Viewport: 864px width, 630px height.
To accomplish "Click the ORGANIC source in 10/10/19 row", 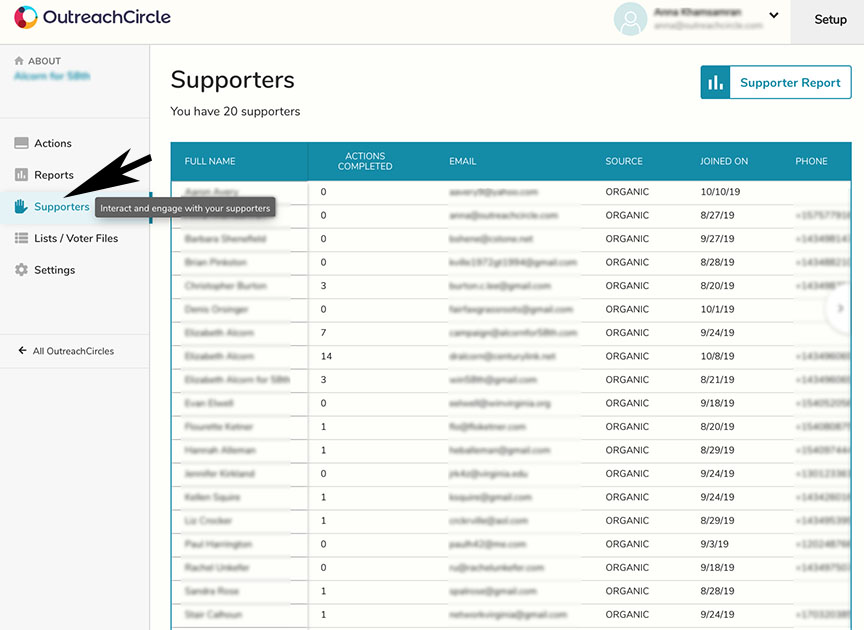I will pyautogui.click(x=627, y=192).
